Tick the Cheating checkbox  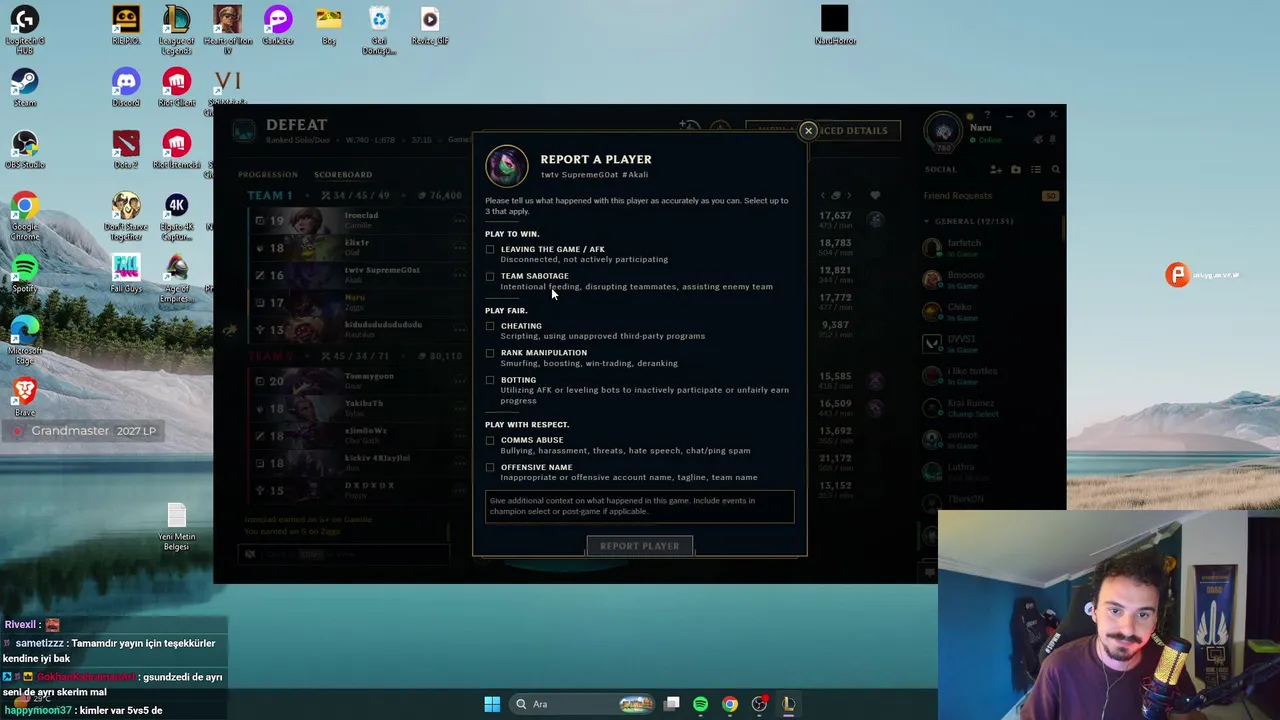point(490,326)
